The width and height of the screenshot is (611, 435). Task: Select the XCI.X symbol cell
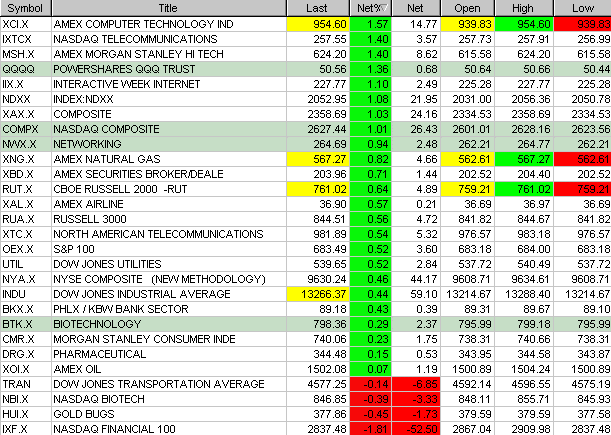(x=26, y=24)
